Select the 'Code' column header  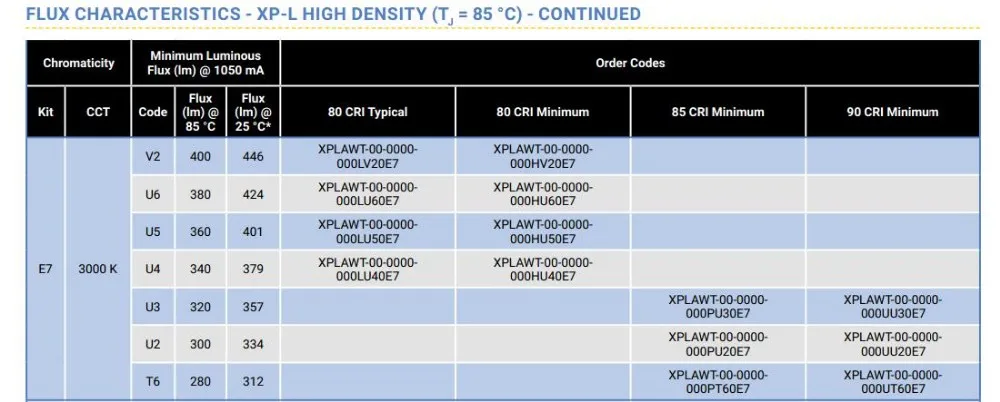(x=153, y=112)
